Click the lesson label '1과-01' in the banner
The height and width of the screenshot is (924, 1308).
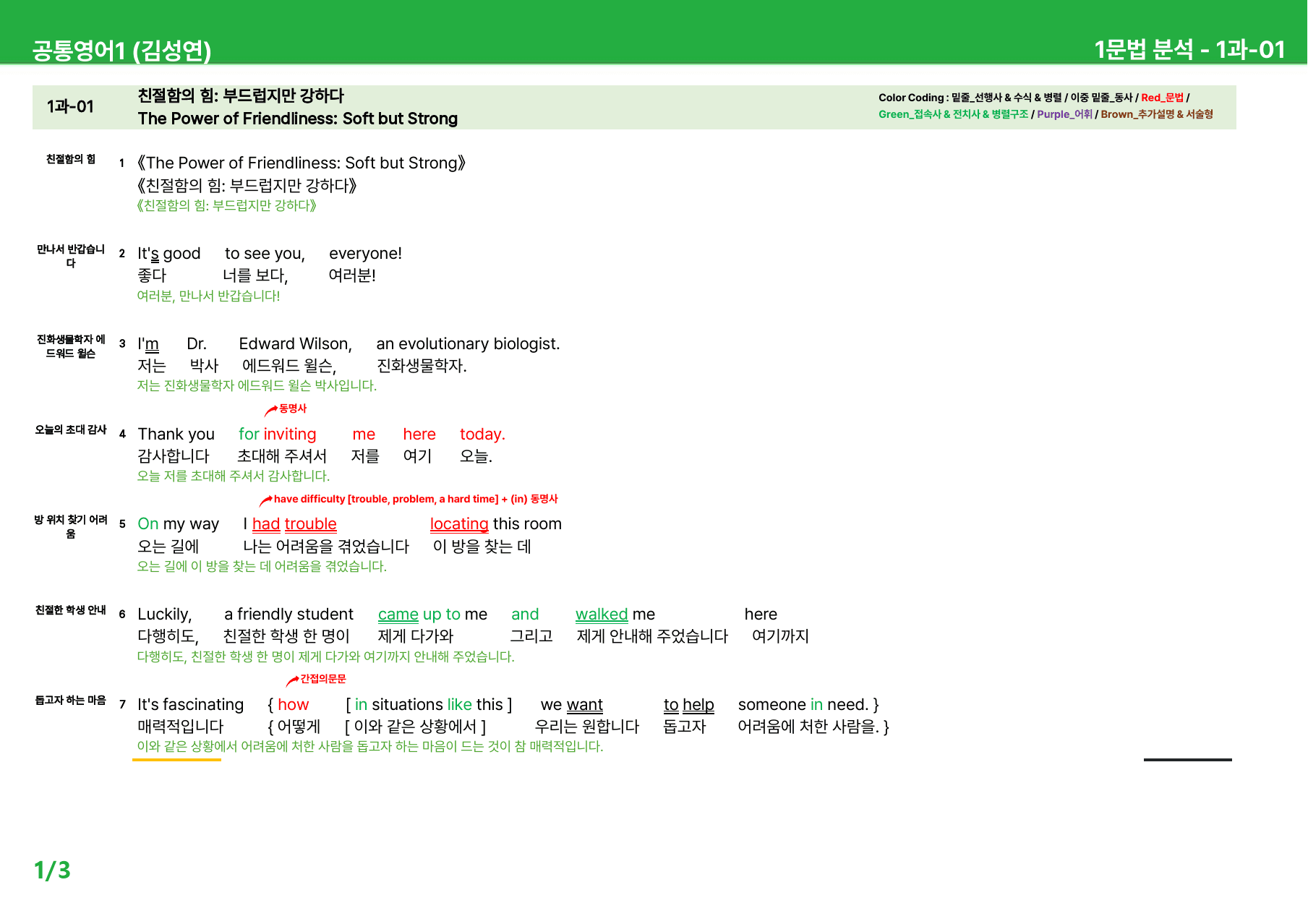(70, 106)
